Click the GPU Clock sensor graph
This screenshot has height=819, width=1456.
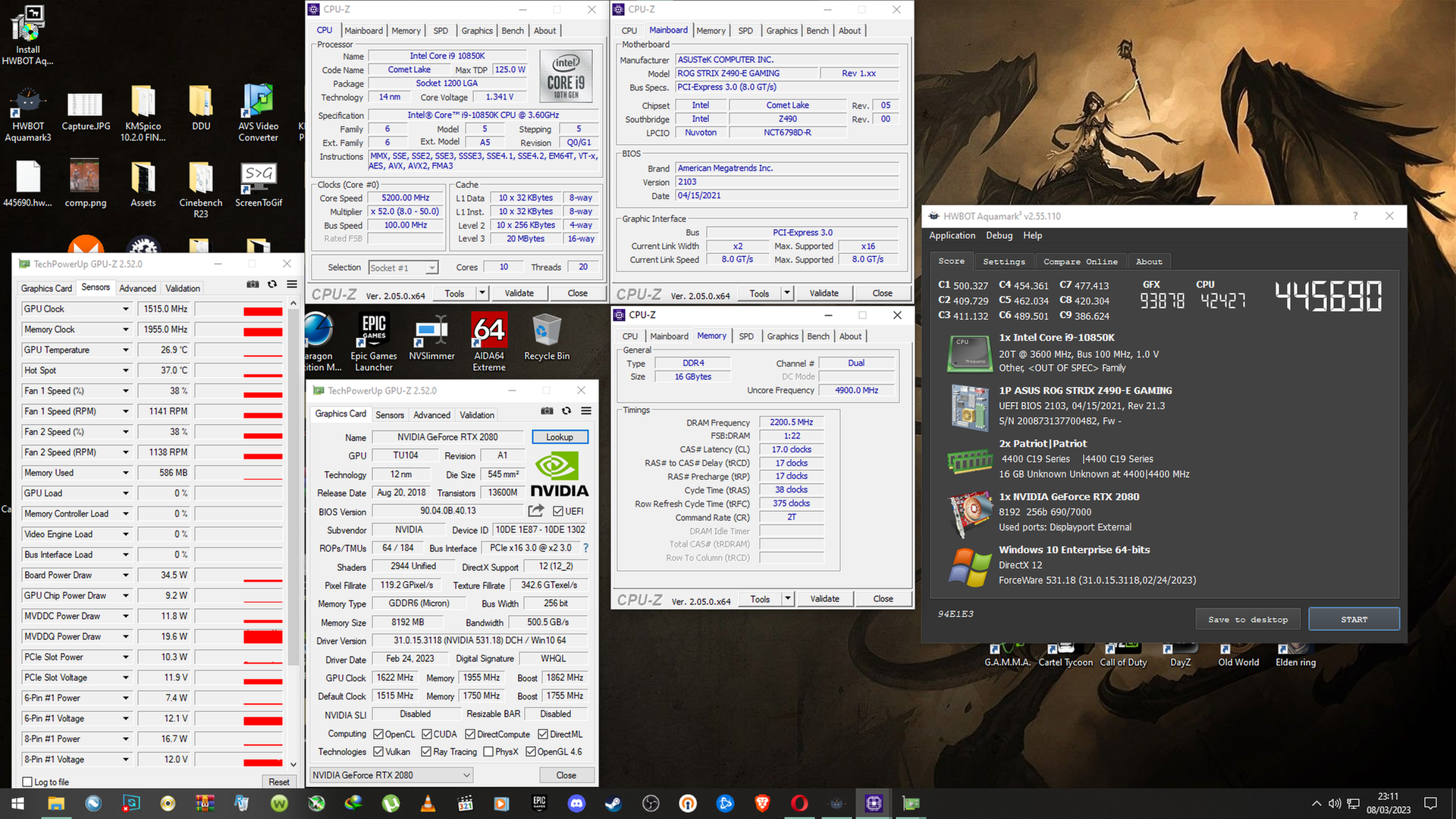pyautogui.click(x=239, y=309)
